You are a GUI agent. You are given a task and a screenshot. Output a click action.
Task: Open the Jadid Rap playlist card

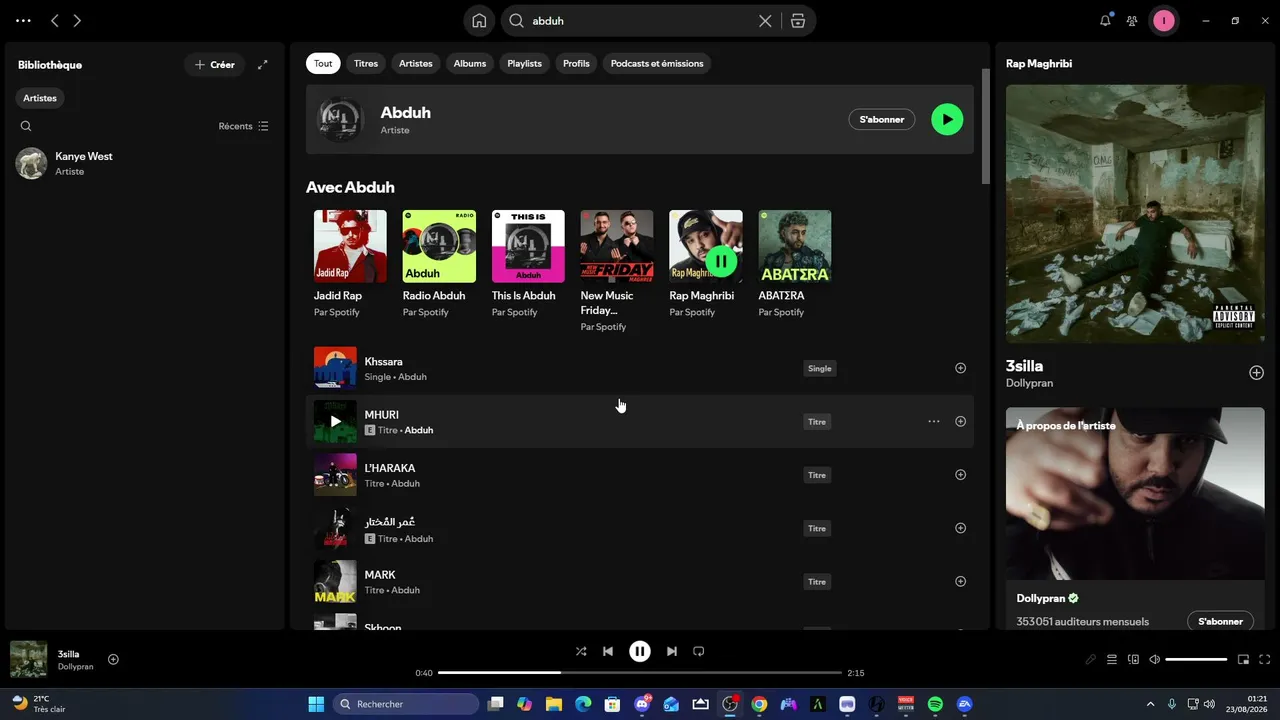point(350,265)
